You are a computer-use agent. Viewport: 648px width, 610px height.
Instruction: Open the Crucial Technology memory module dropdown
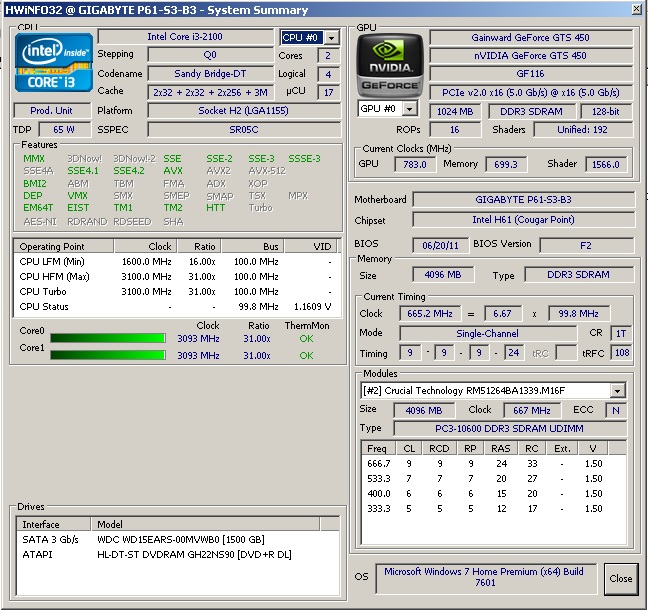617,391
